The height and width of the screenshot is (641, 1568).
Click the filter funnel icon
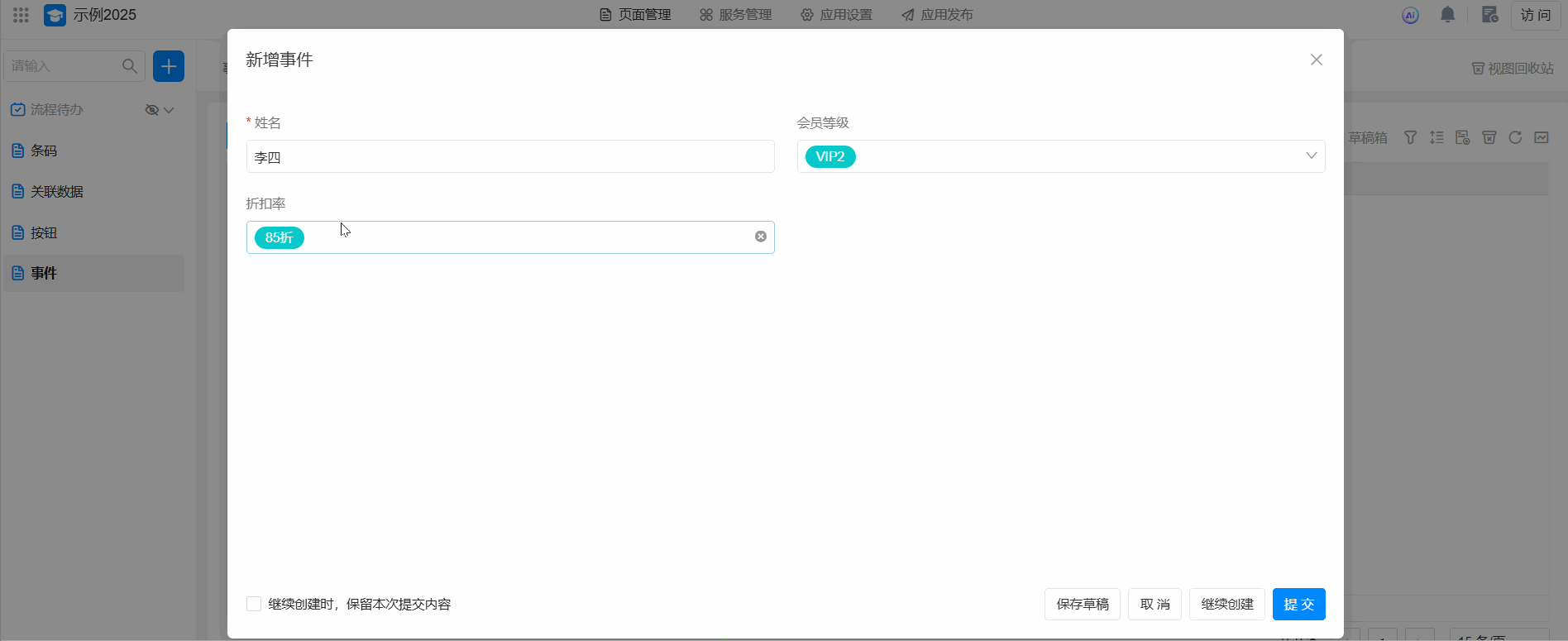pos(1410,137)
